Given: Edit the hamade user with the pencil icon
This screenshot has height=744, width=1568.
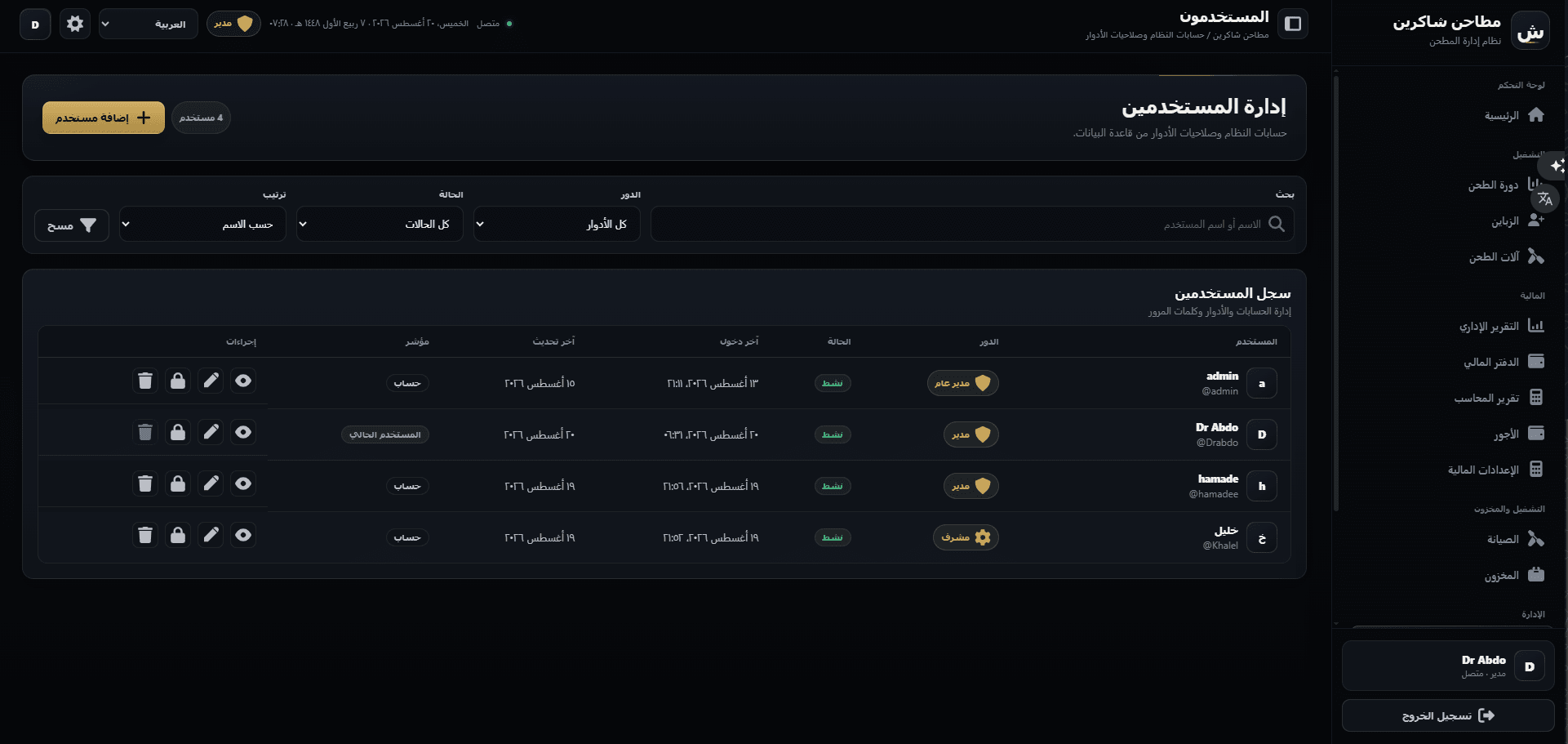Looking at the screenshot, I should tap(211, 483).
